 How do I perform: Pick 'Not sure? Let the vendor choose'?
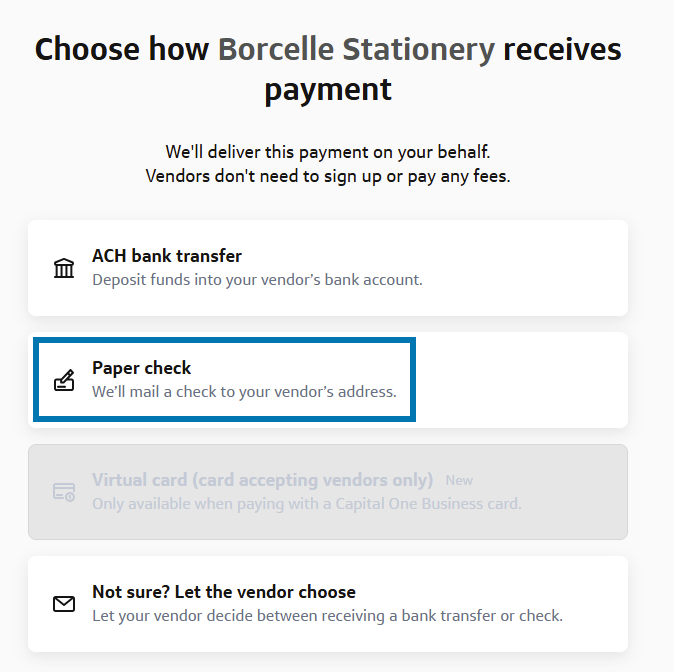click(223, 592)
